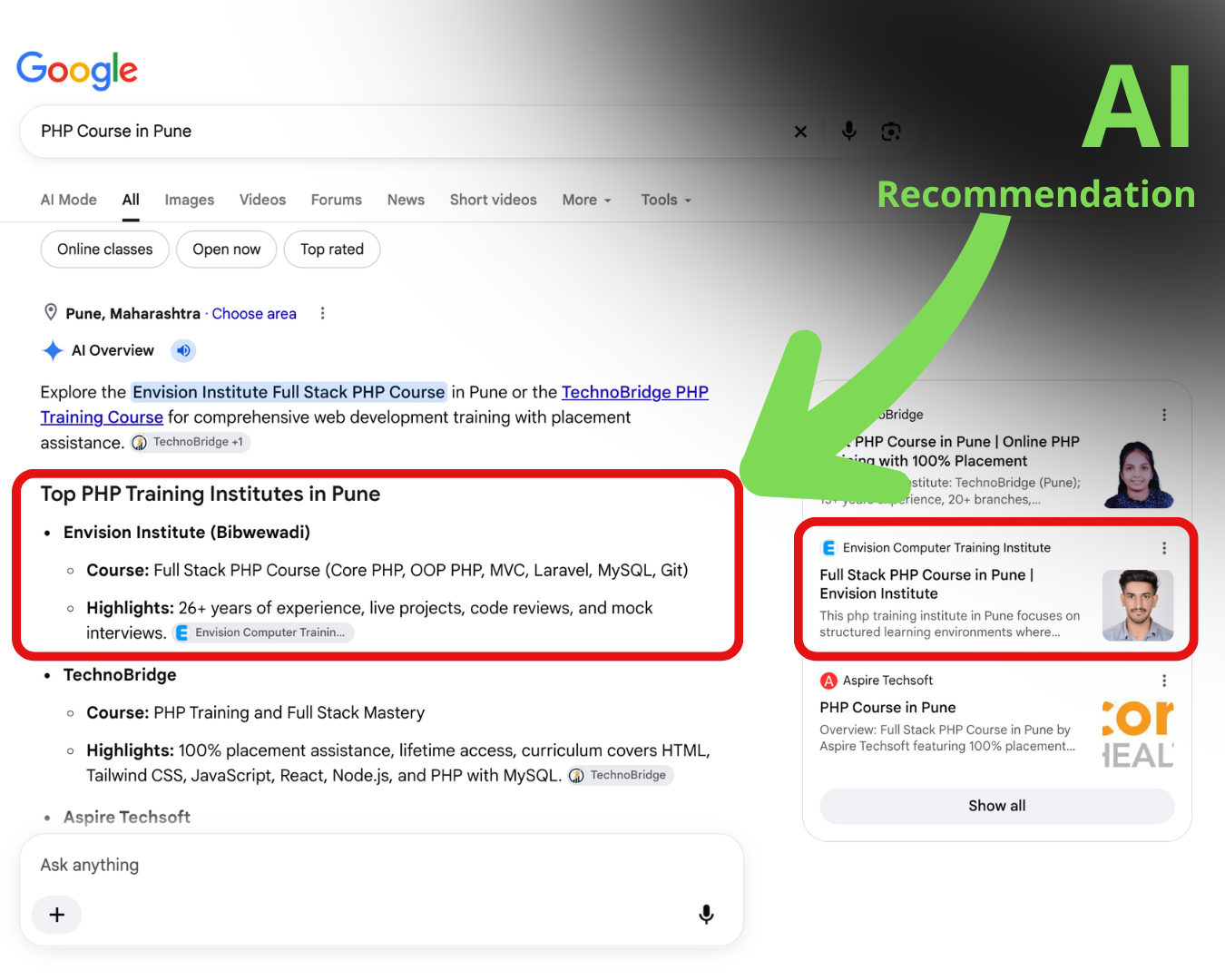Screen dimensions: 1225x980
Task: Click Envision Institute (Bibwewadi) list item
Action: [187, 533]
